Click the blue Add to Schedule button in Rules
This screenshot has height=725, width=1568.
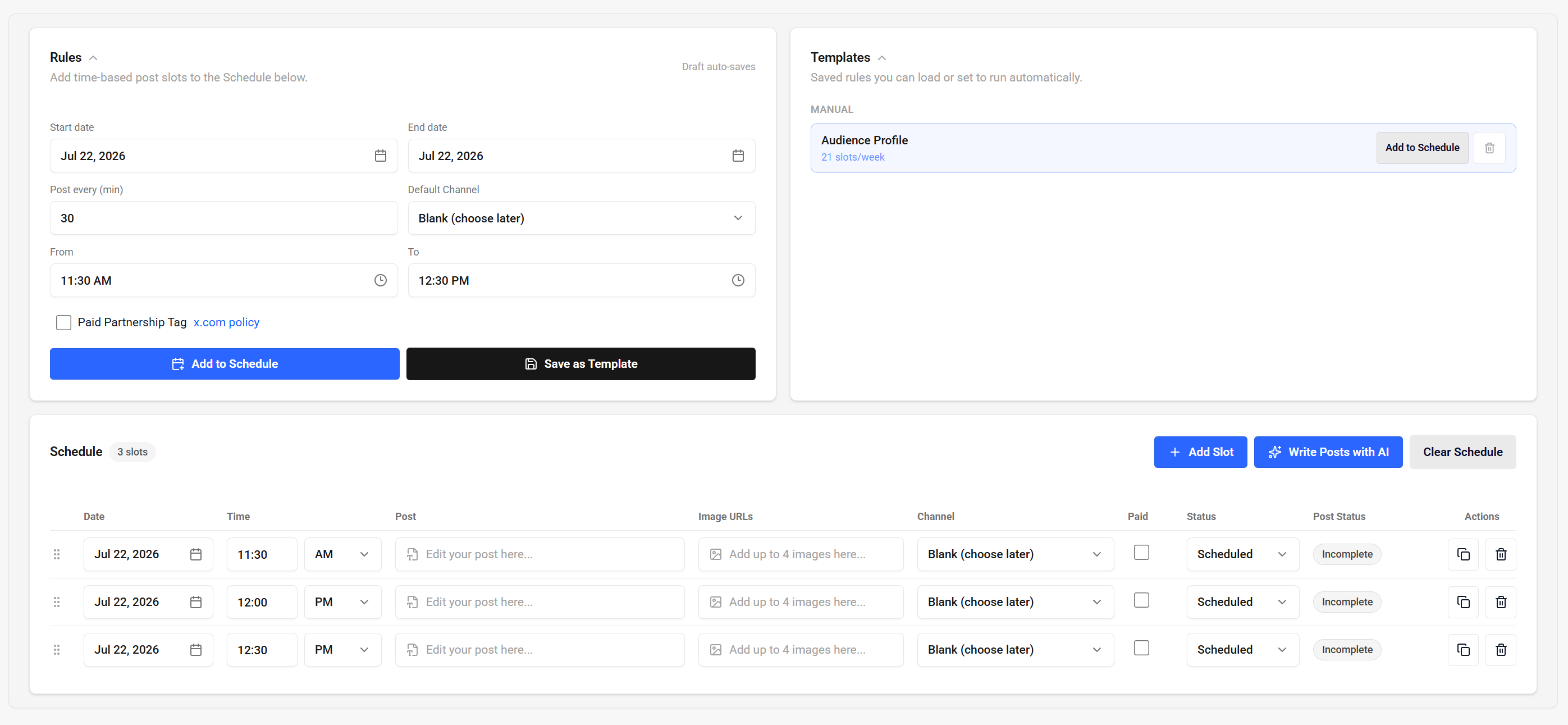225,364
